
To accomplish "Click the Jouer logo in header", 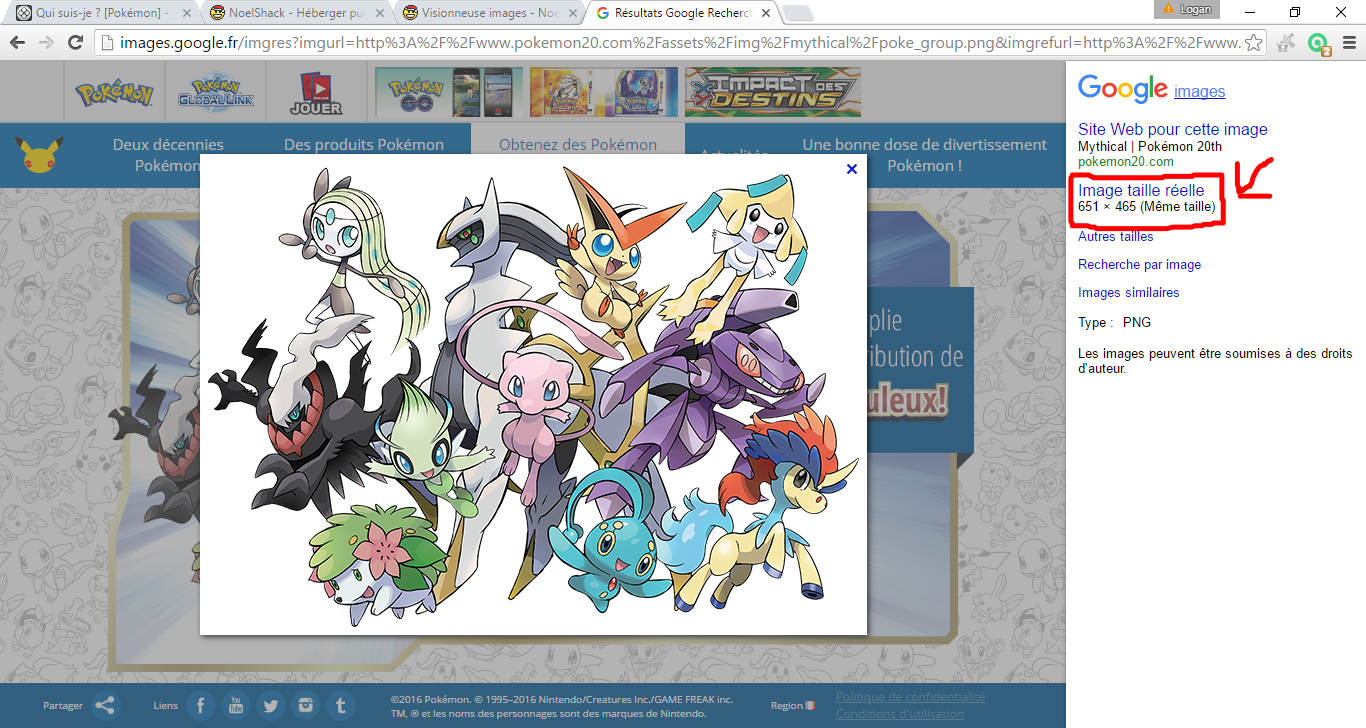I will 316,93.
